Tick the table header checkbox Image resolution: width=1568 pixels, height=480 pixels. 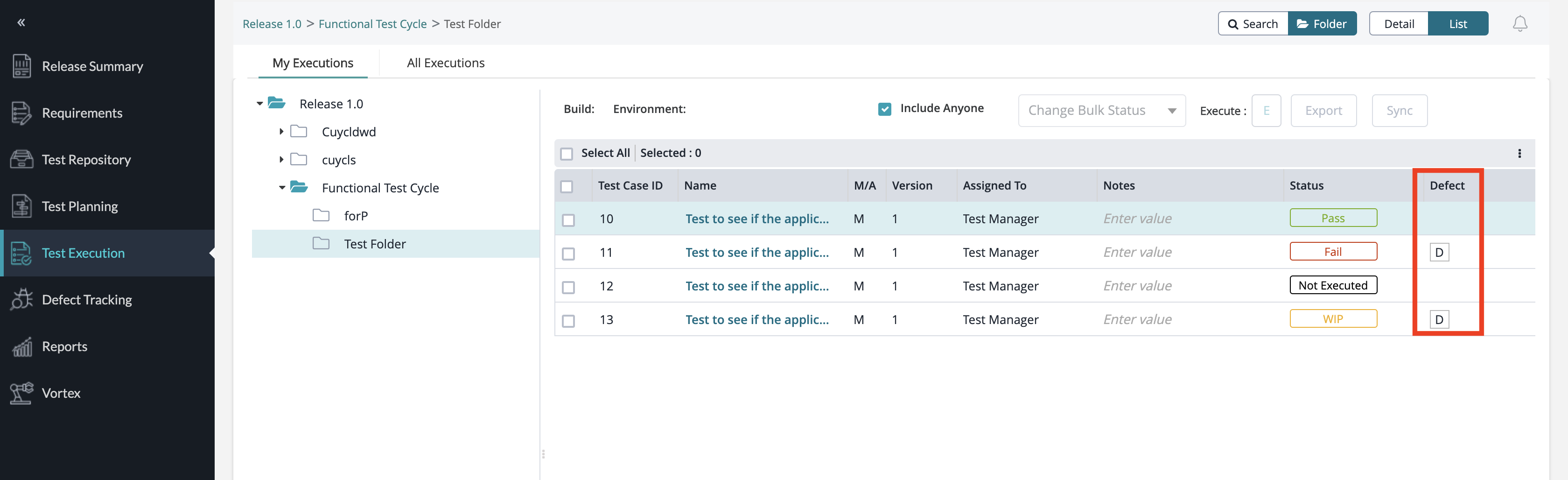tap(566, 186)
